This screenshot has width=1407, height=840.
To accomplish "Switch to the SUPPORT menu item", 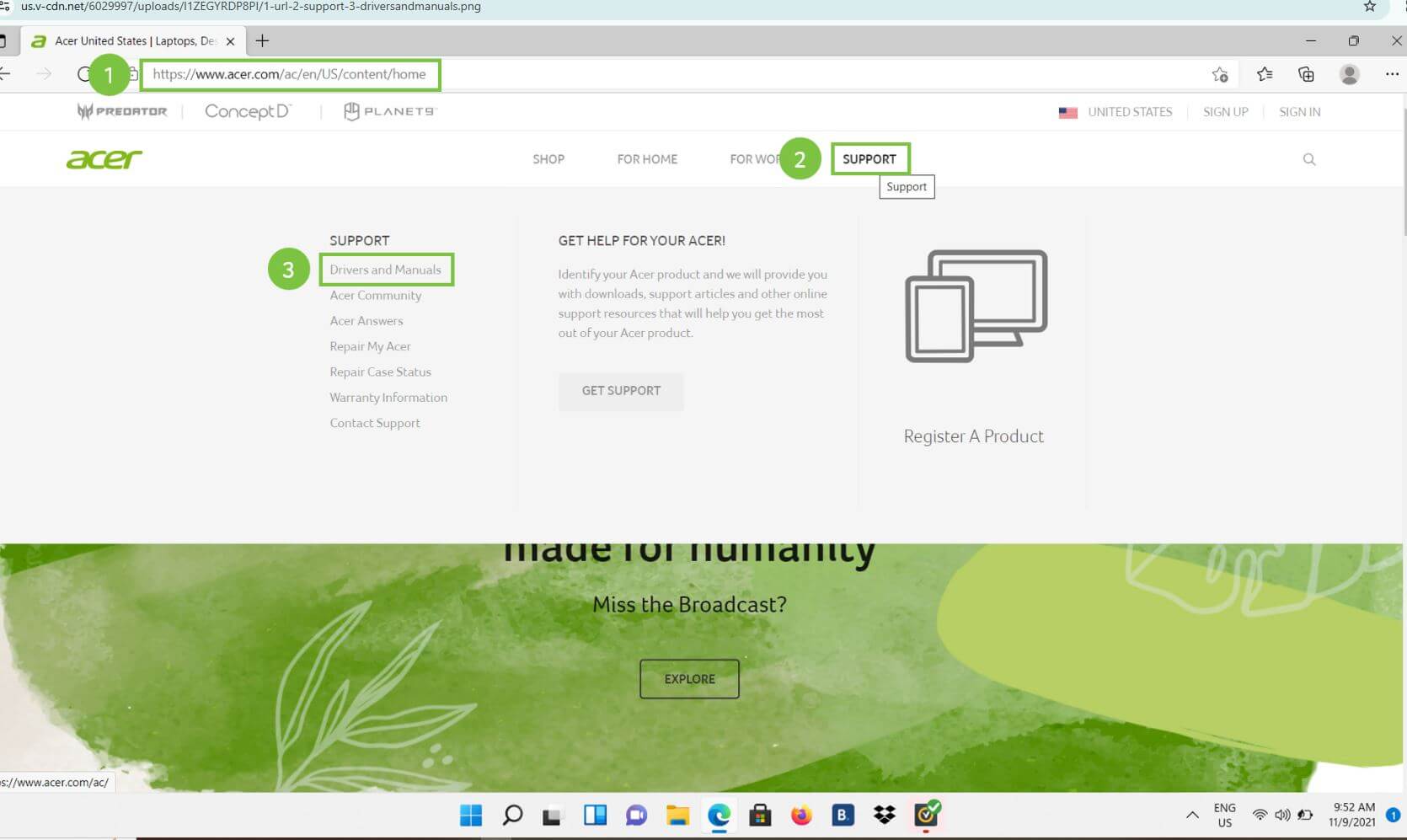I will point(870,158).
